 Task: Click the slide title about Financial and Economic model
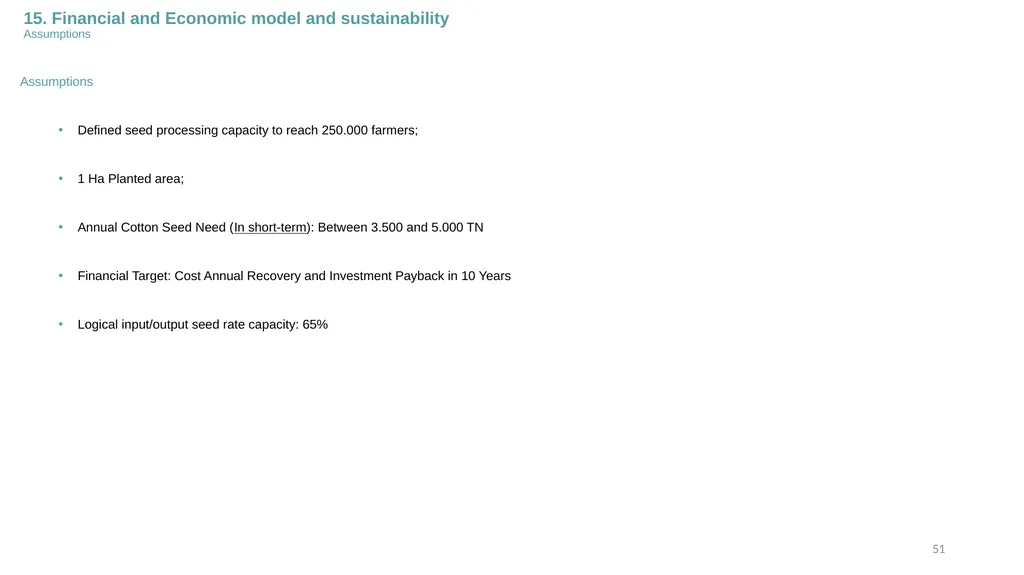pos(236,18)
